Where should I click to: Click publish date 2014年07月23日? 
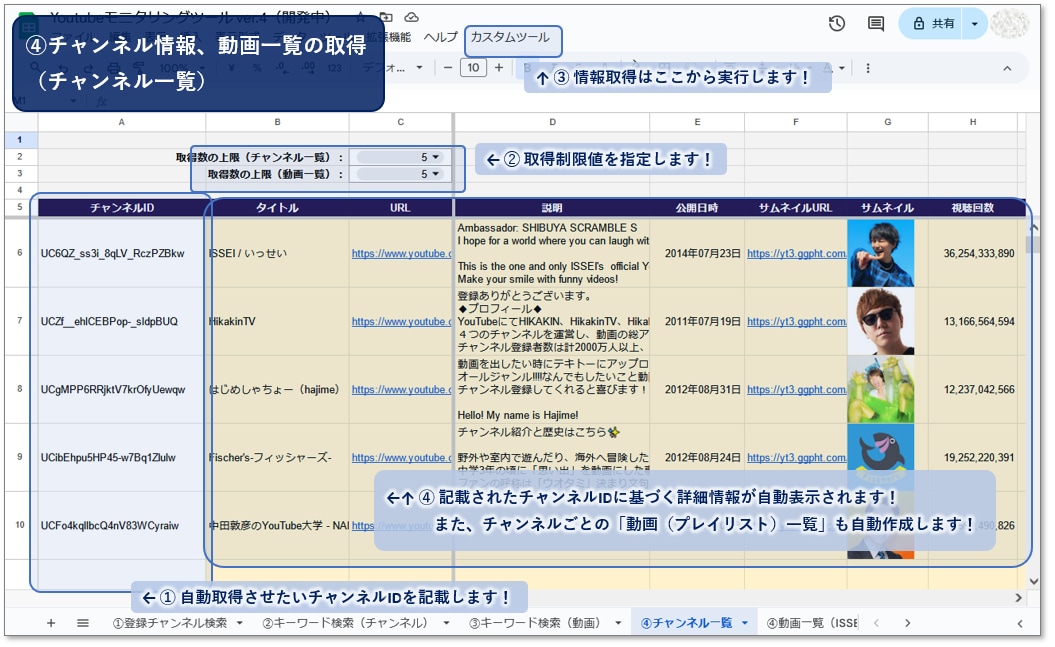click(702, 254)
